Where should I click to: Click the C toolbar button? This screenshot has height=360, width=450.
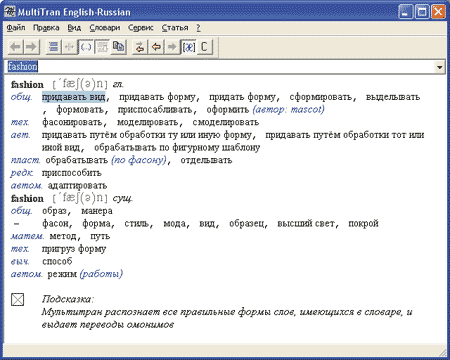(x=205, y=47)
